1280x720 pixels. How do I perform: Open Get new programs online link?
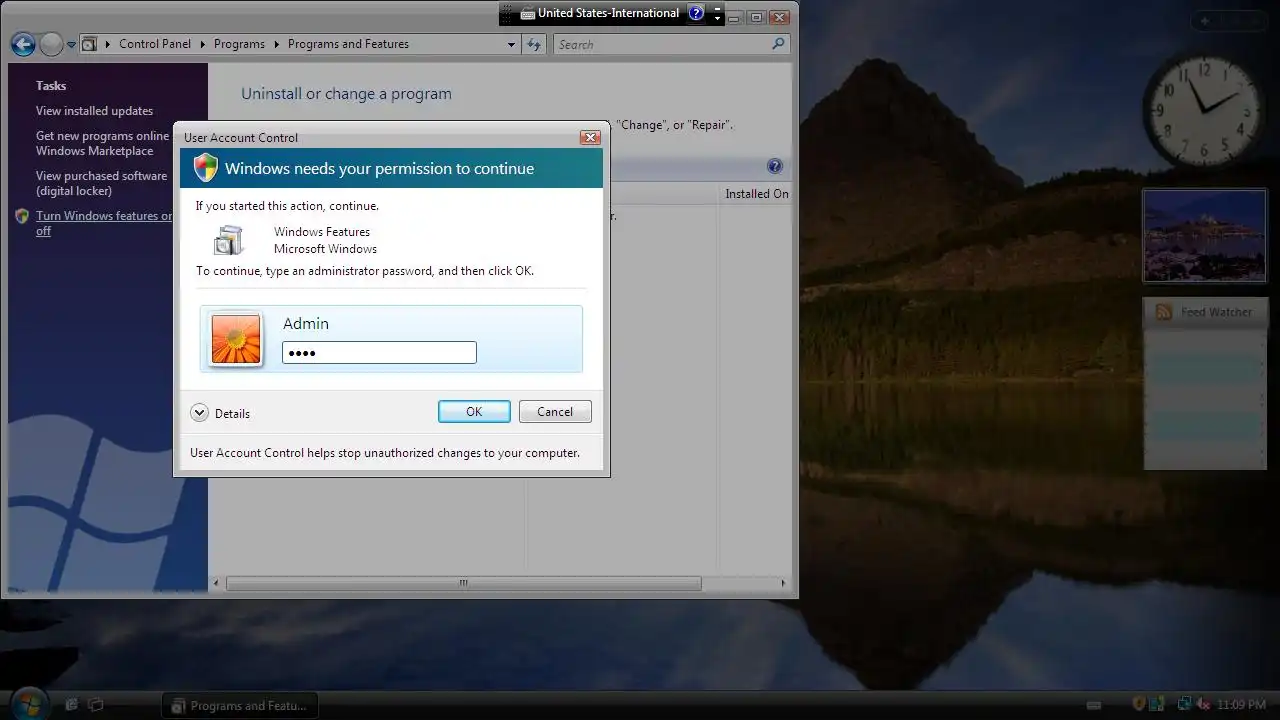(103, 143)
